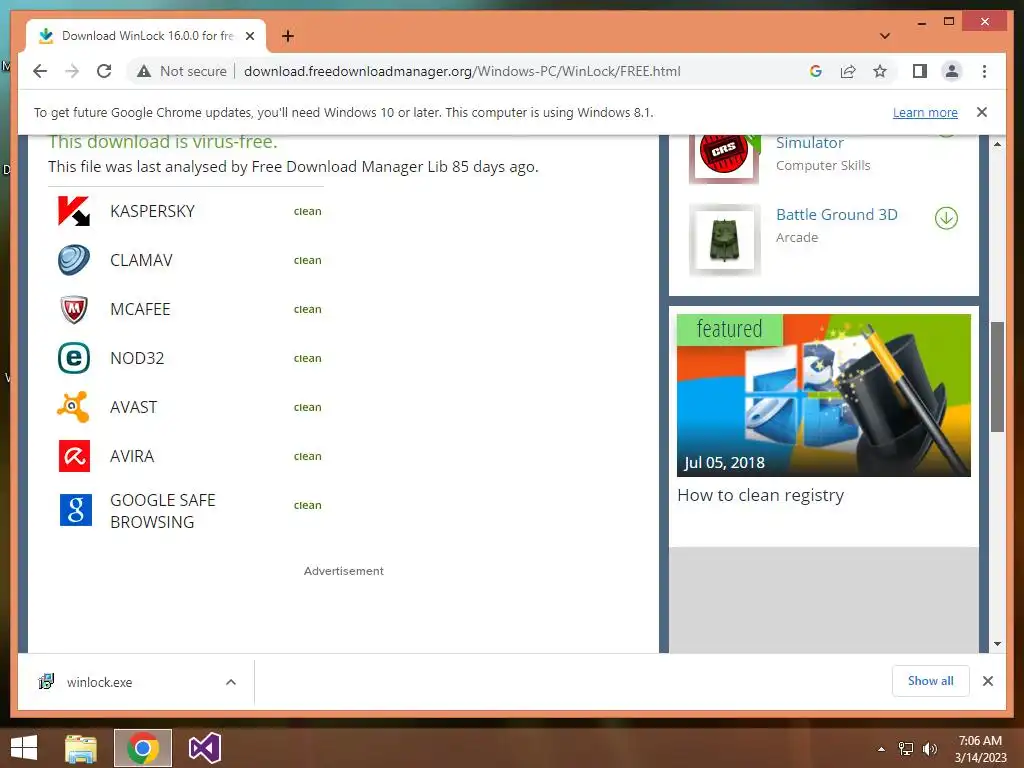Show hidden system tray icons
The image size is (1024, 768).
tap(881, 749)
